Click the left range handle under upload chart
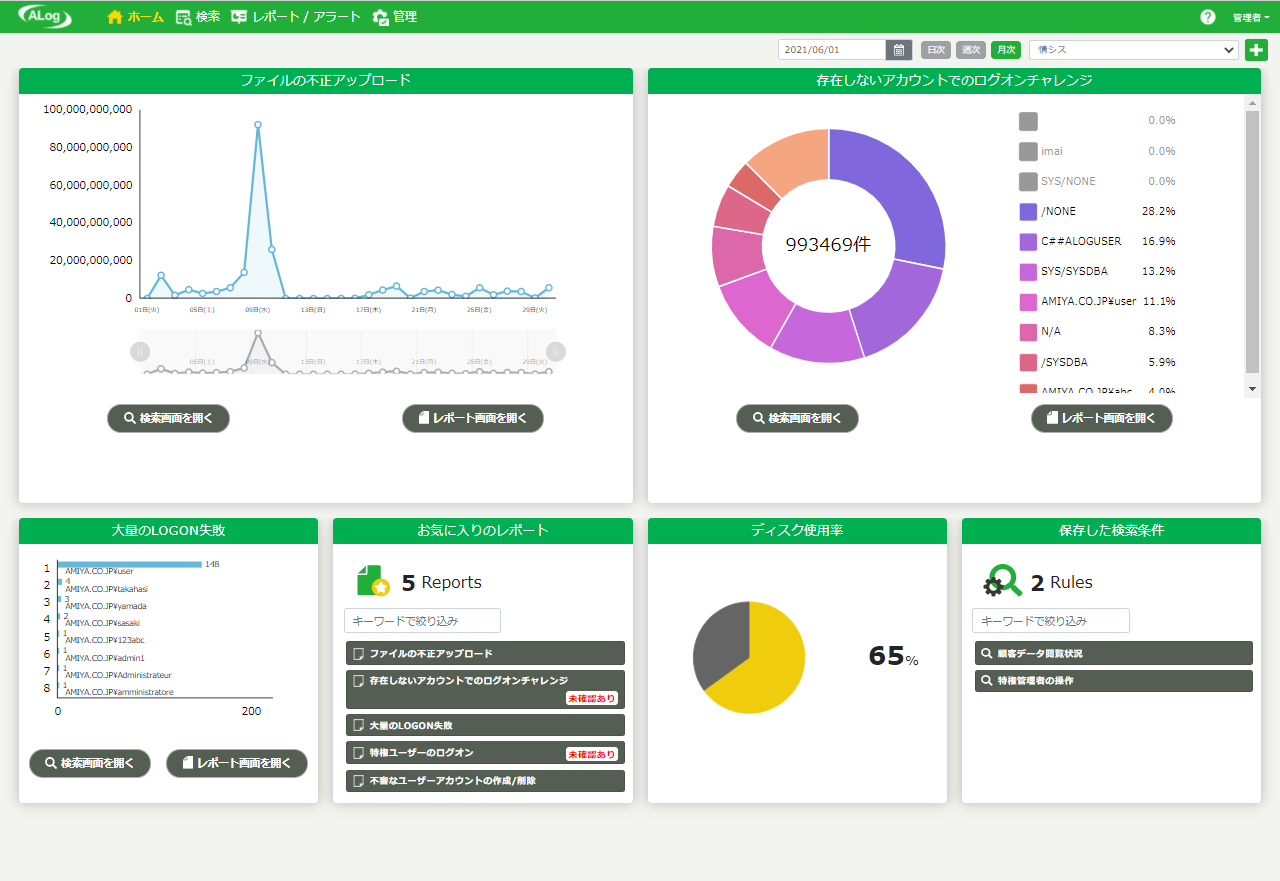This screenshot has width=1280, height=881. [x=140, y=352]
